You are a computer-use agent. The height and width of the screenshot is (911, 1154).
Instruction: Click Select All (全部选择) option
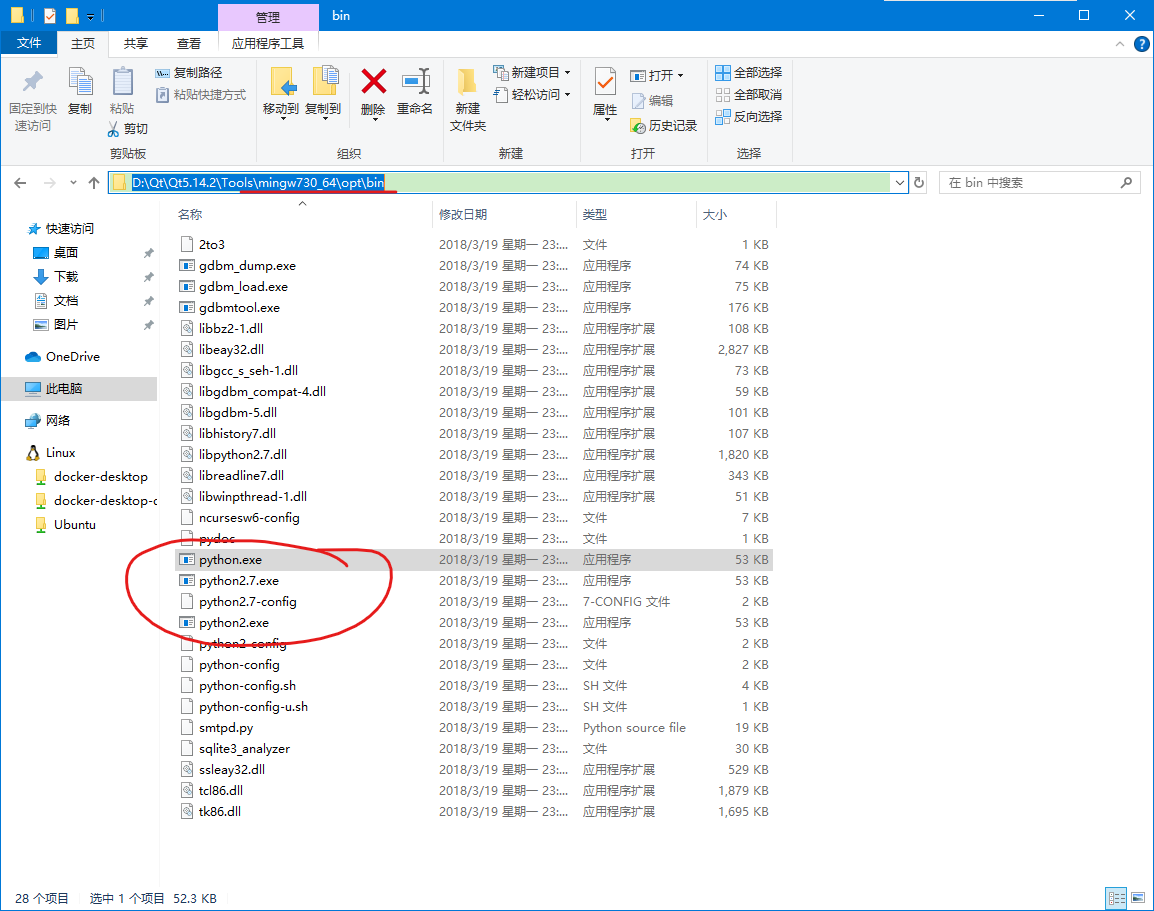click(x=748, y=73)
